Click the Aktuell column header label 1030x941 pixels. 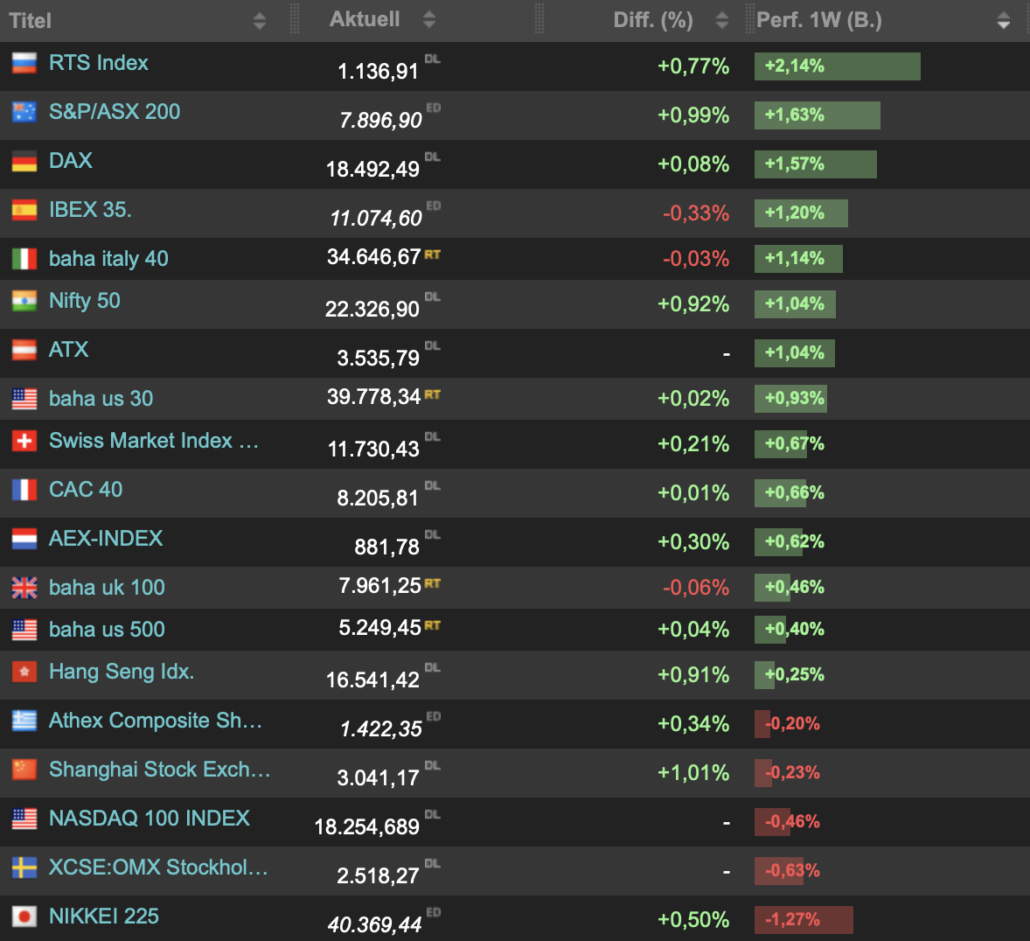tap(365, 19)
